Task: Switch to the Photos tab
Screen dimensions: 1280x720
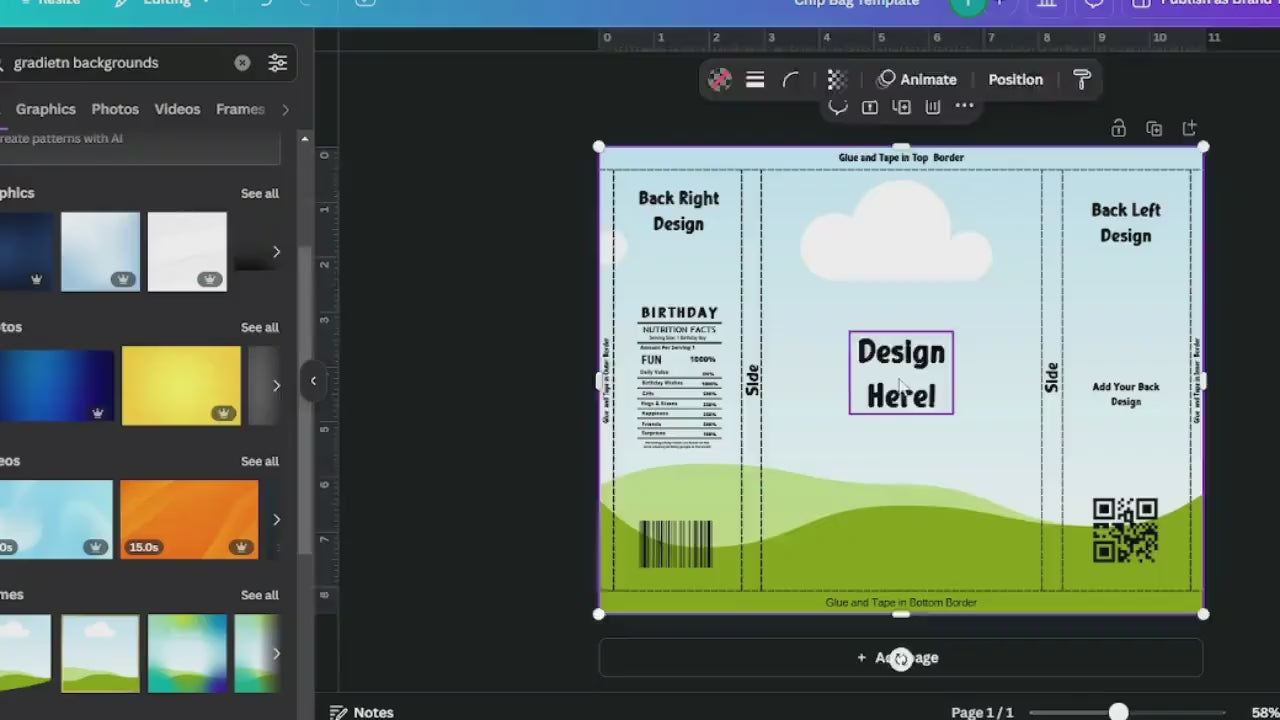Action: coord(115,109)
